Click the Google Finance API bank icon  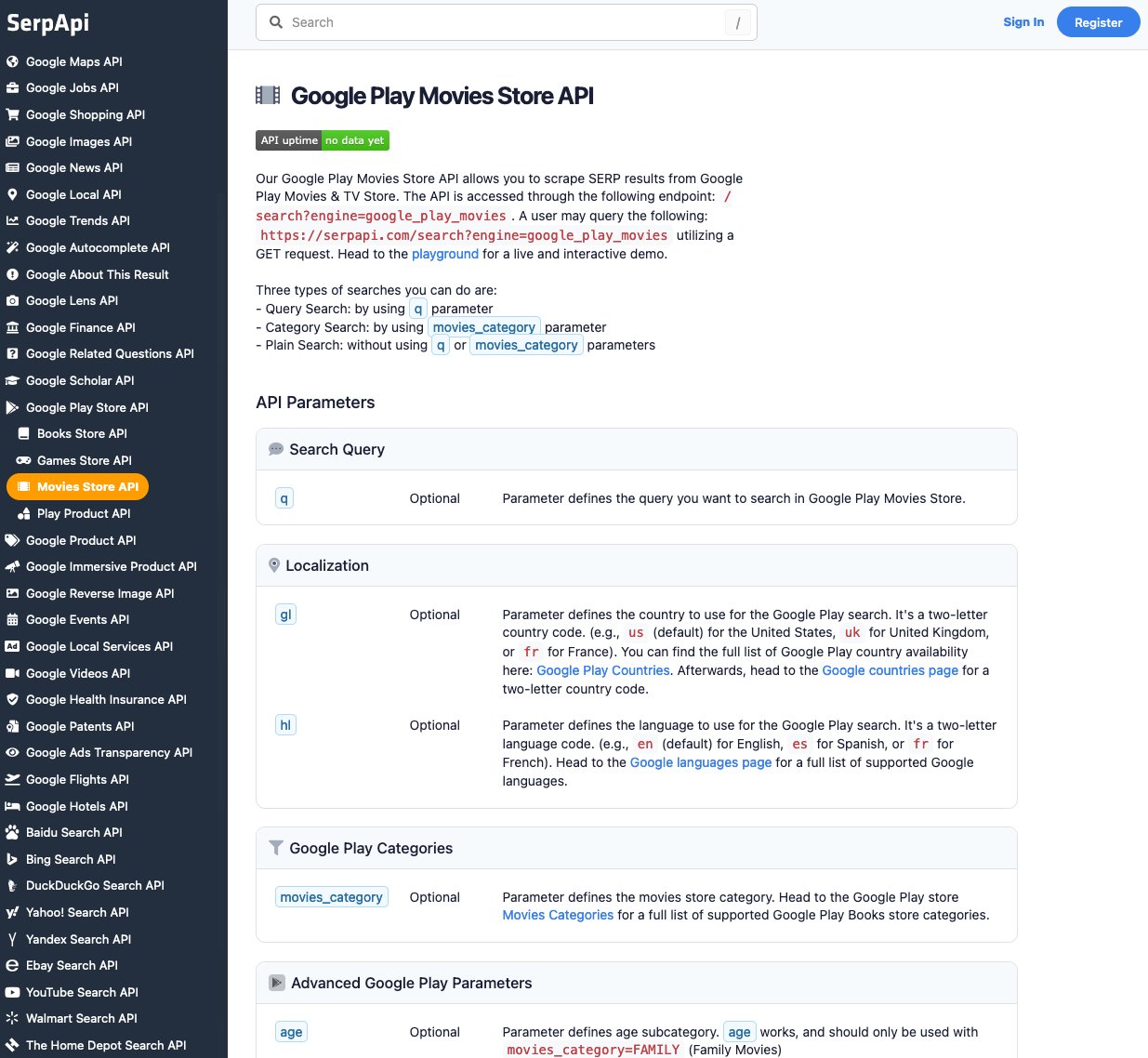(x=12, y=328)
